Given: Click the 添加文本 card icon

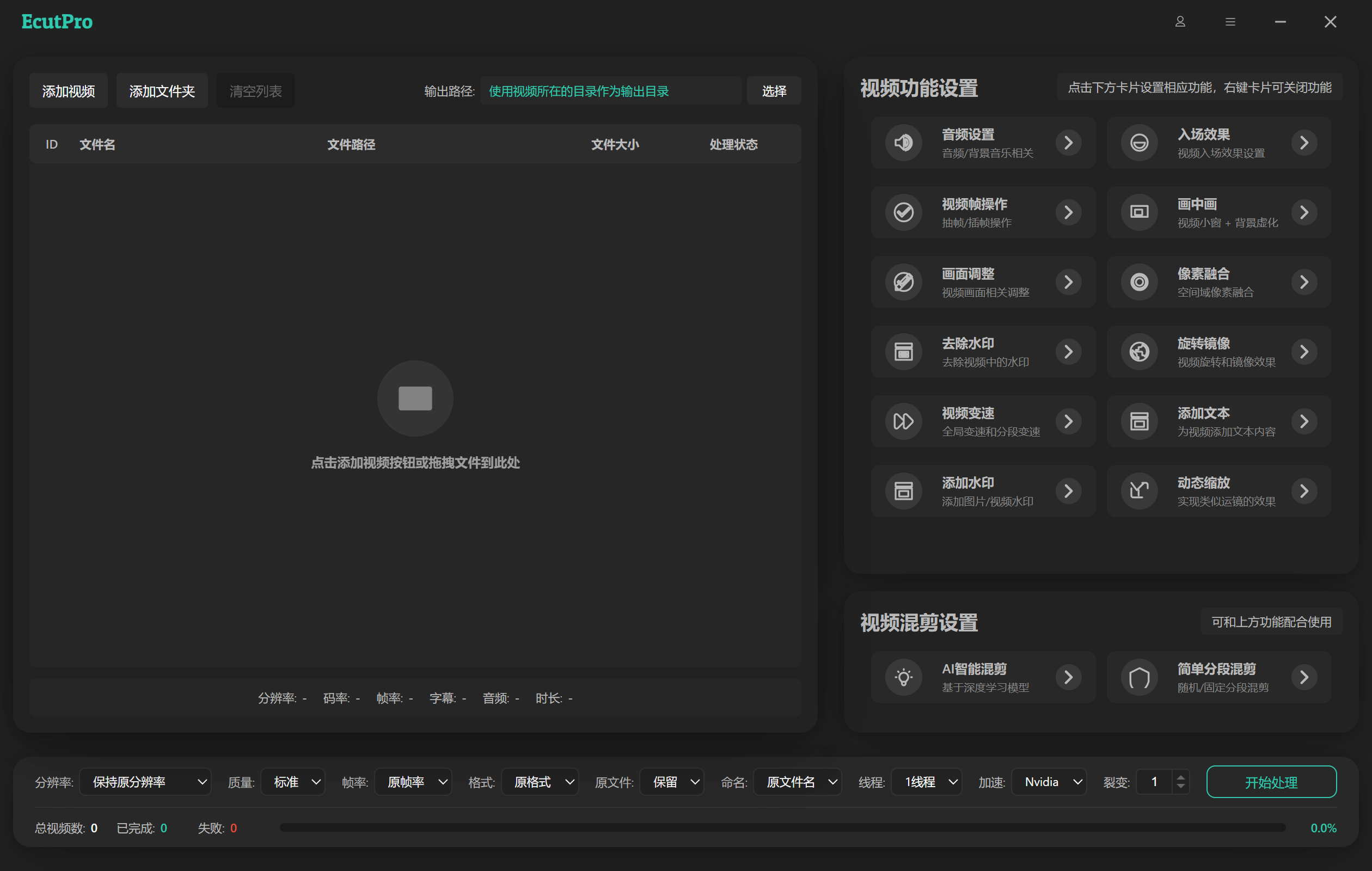Looking at the screenshot, I should pos(1139,421).
